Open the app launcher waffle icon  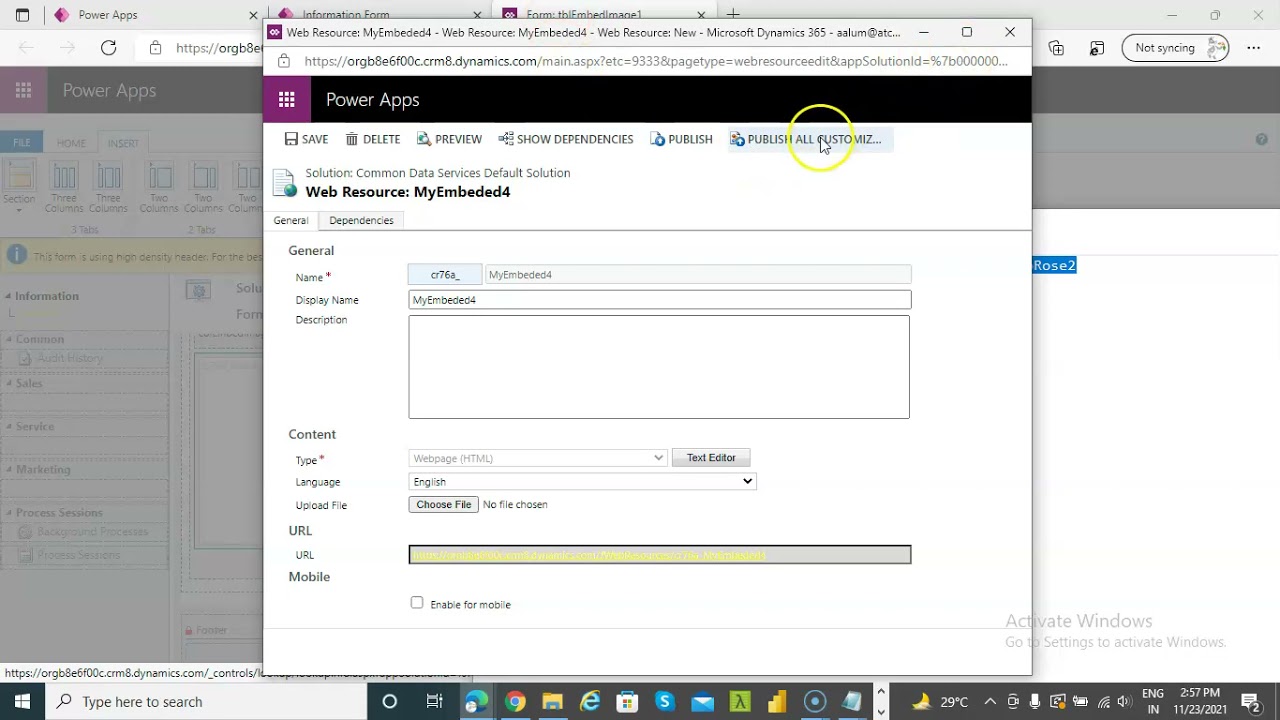pyautogui.click(x=287, y=99)
